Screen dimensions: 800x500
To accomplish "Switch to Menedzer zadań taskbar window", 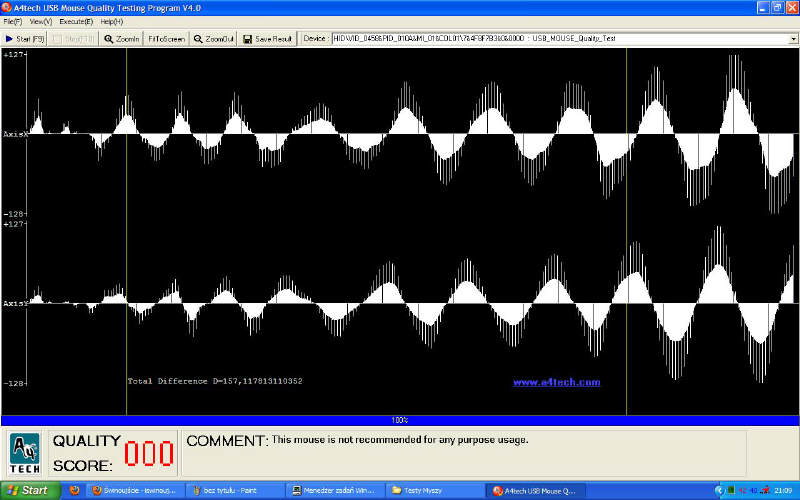I will (x=334, y=490).
